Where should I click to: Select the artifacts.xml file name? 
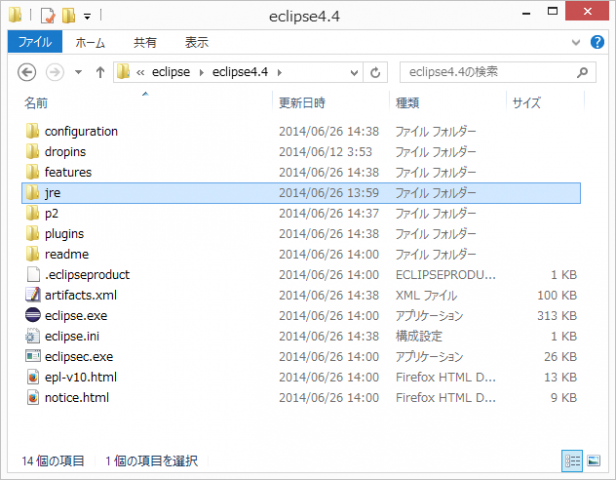pos(81,295)
